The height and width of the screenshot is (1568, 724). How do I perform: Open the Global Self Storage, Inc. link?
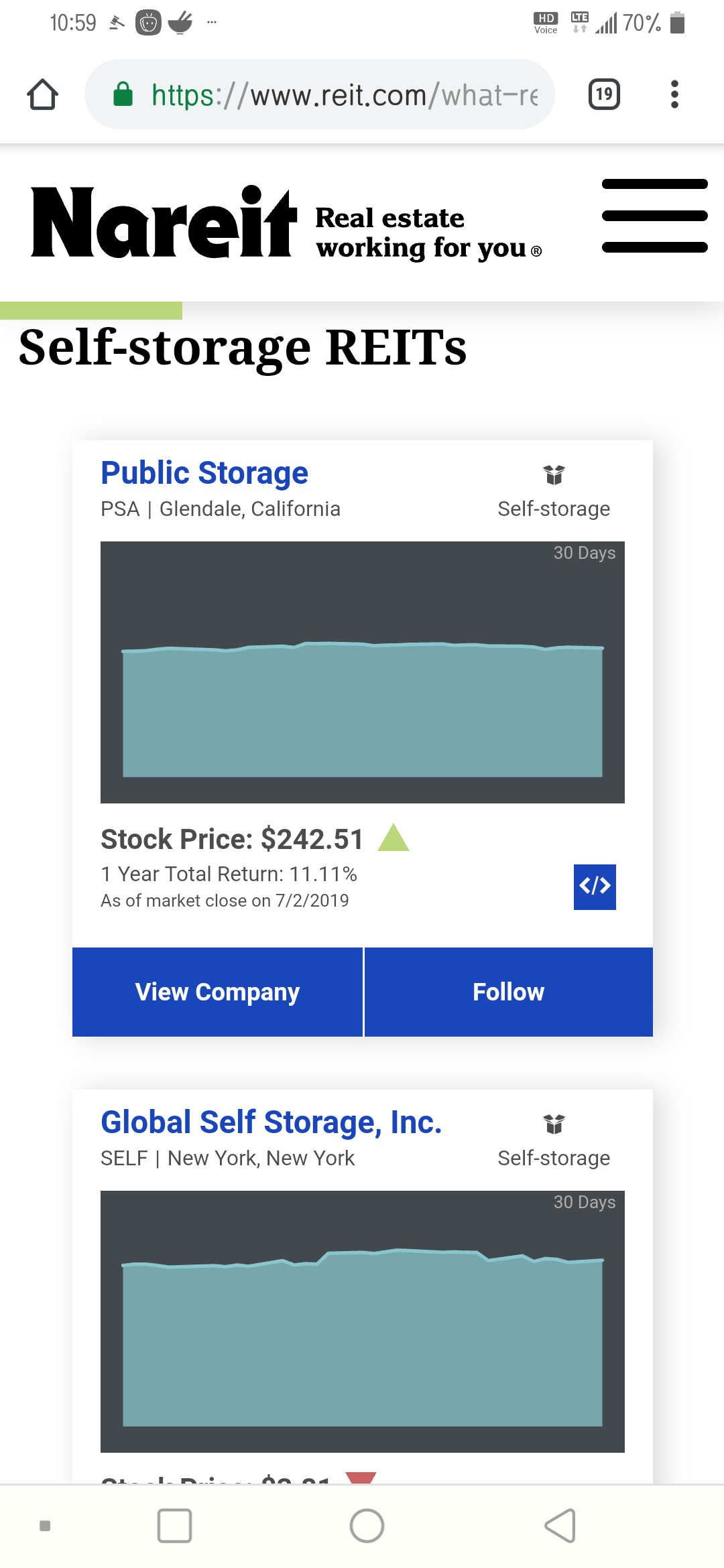(271, 1122)
